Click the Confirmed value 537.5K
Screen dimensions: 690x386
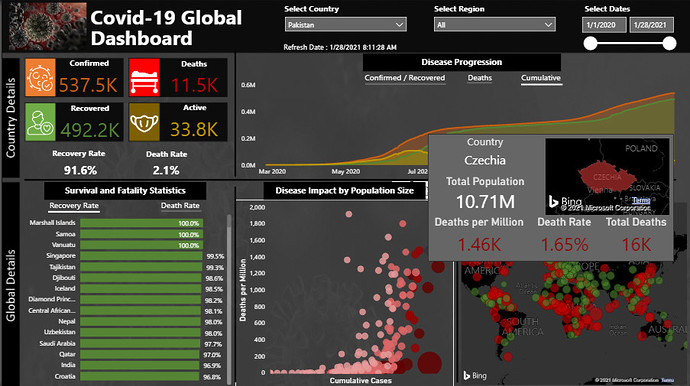pyautogui.click(x=88, y=85)
